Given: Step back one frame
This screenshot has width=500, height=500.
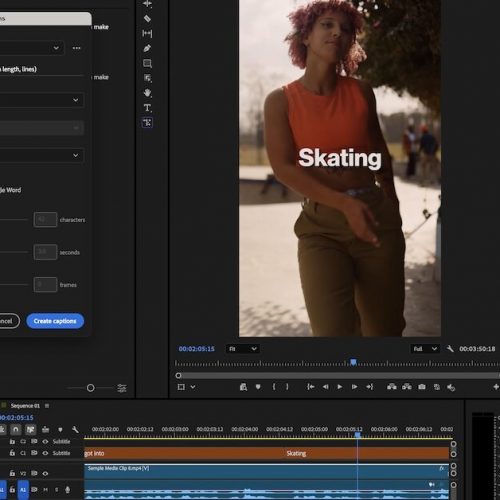Looking at the screenshot, I should (x=325, y=387).
